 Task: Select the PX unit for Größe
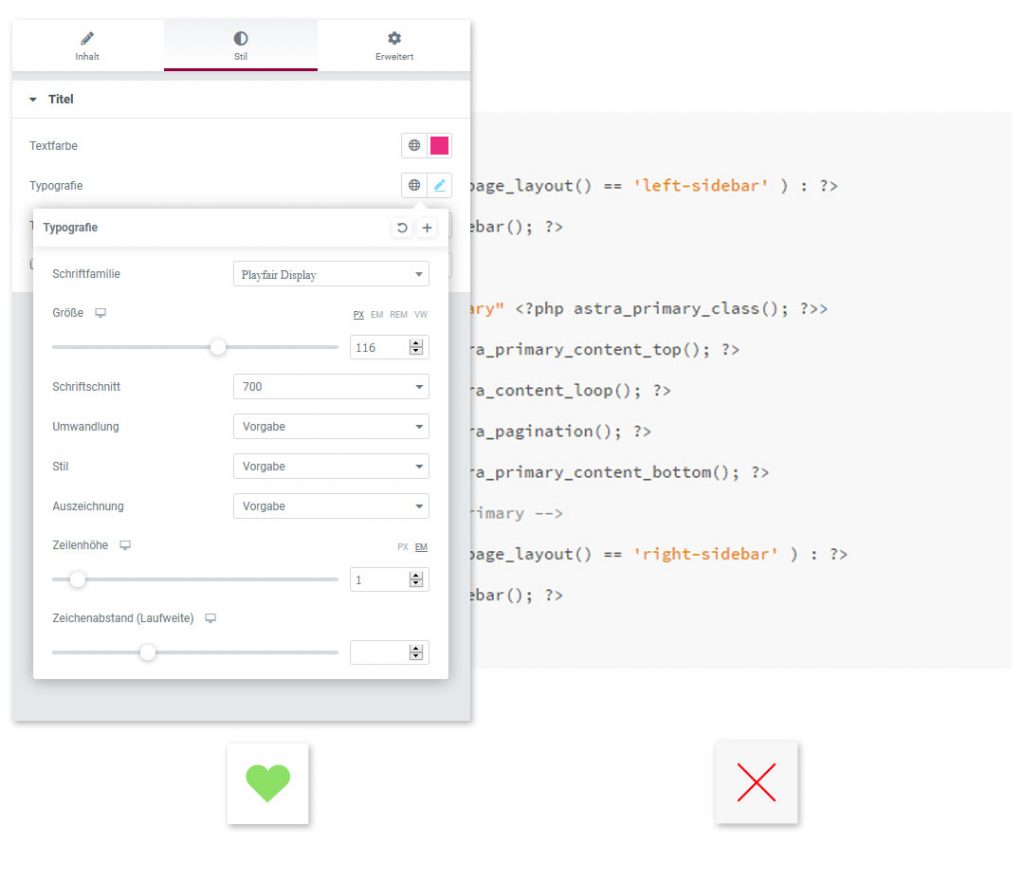(358, 314)
